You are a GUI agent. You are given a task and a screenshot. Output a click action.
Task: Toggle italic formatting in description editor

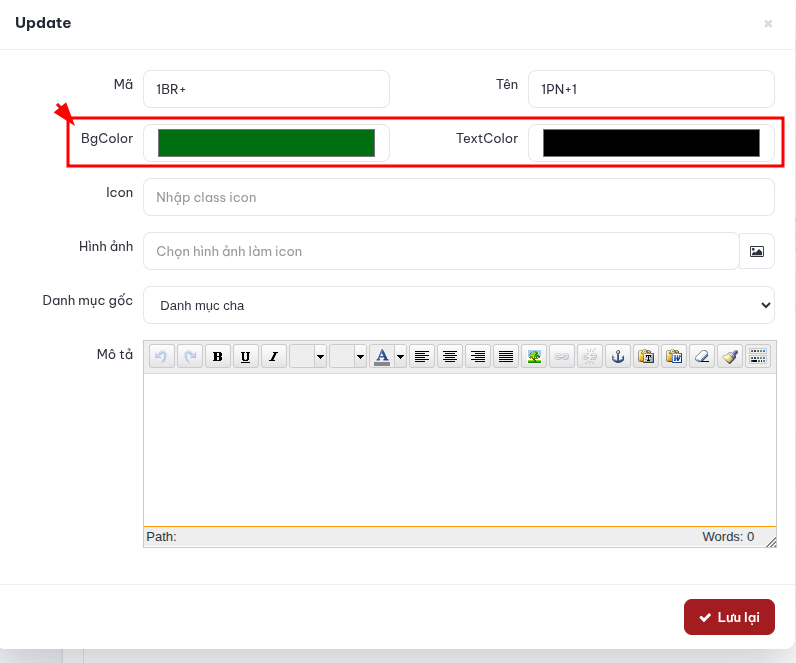click(x=274, y=356)
